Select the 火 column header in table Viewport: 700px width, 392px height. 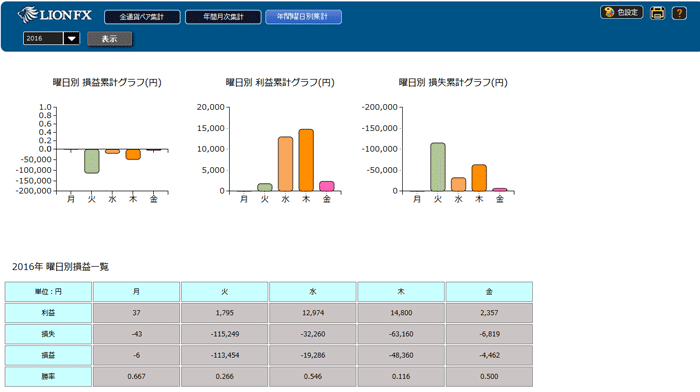tap(225, 292)
